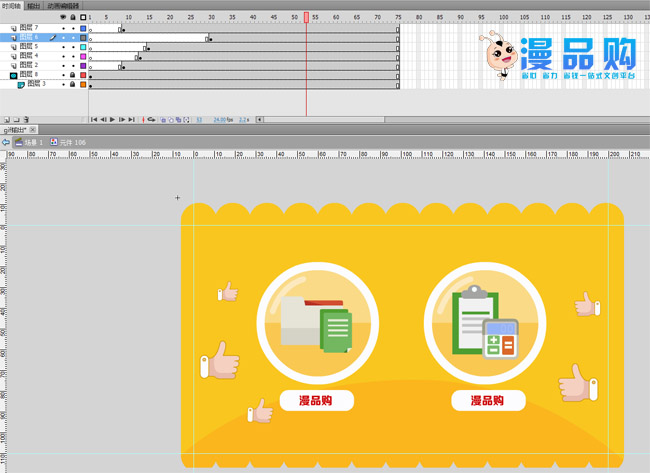Enable onion skin outlines

170,119
